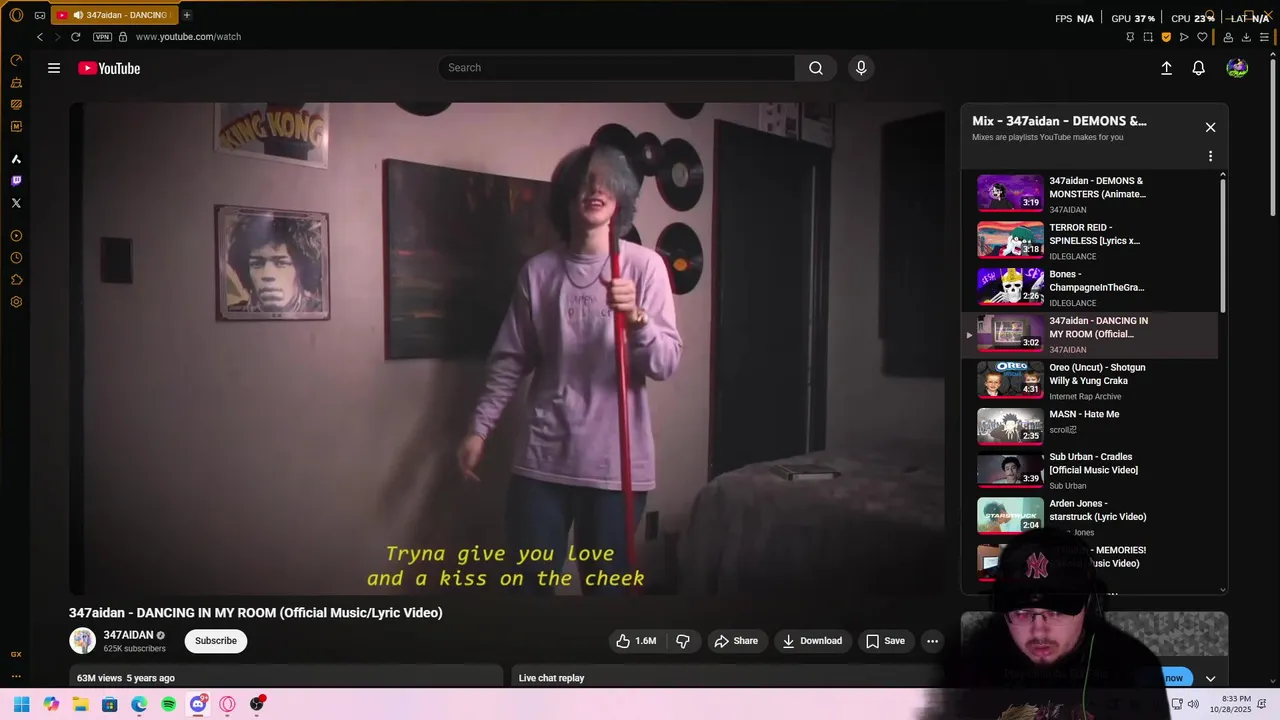Click the video player to pause
The height and width of the screenshot is (720, 1280).
[507, 349]
